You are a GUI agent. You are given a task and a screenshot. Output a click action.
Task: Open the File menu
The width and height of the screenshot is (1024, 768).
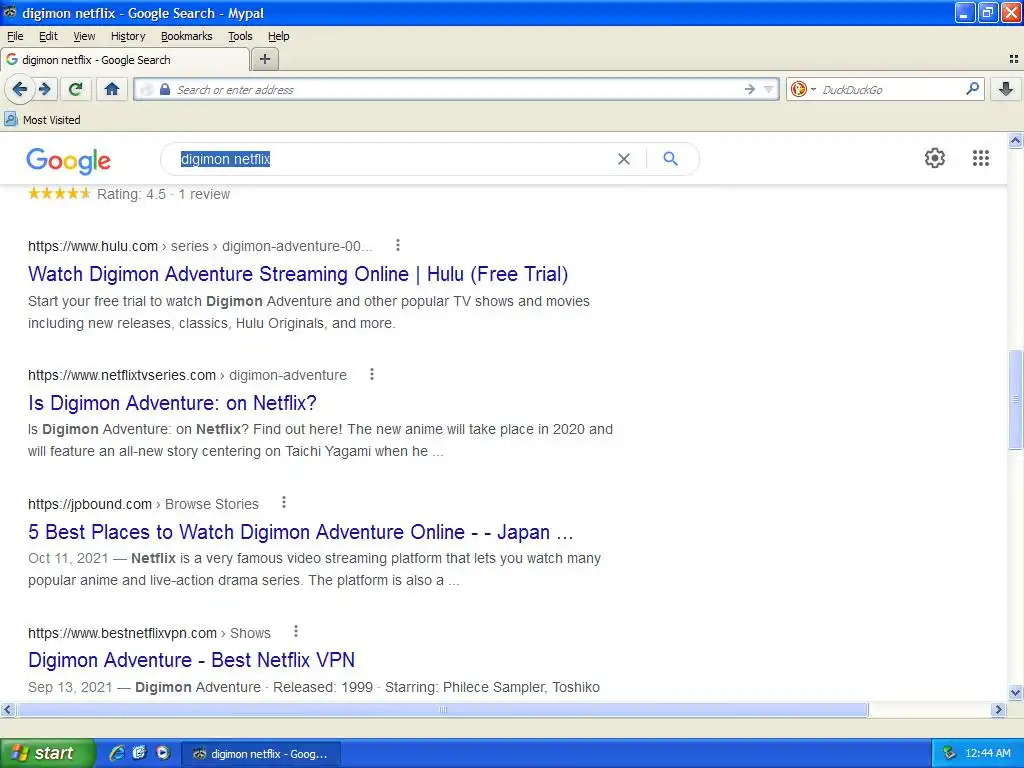(15, 36)
